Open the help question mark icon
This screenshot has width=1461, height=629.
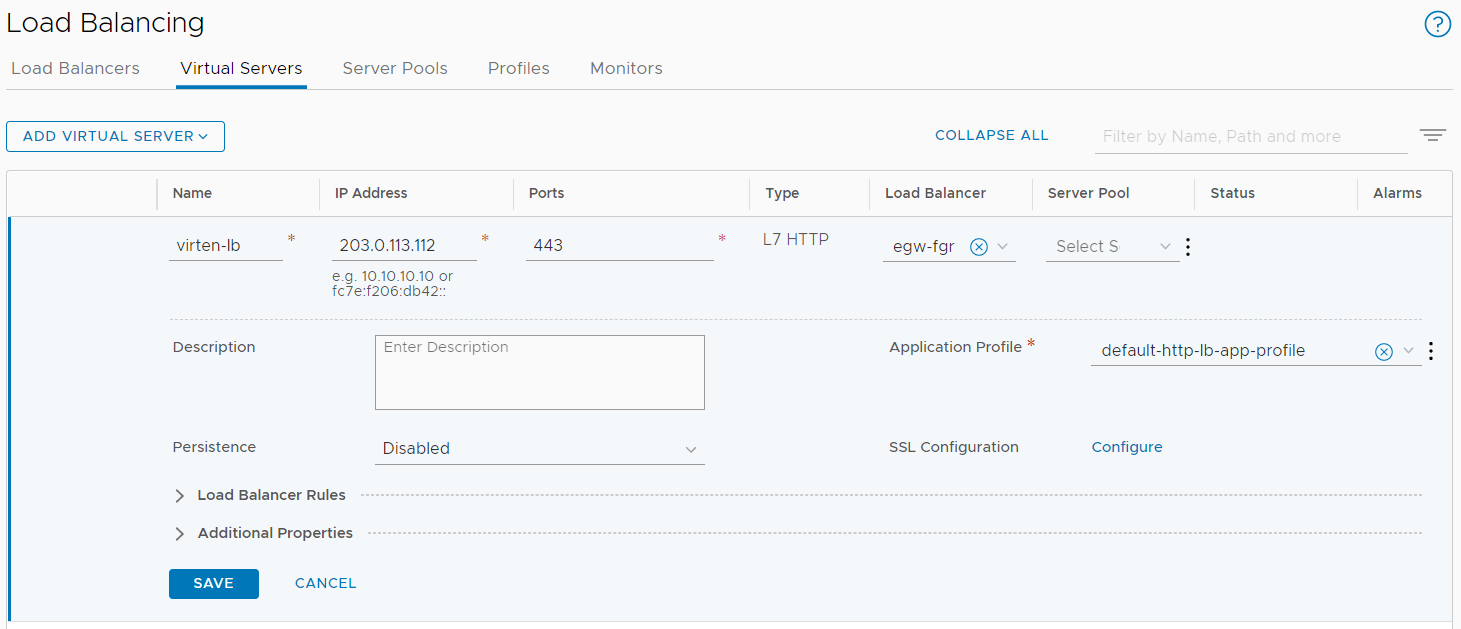click(x=1437, y=24)
